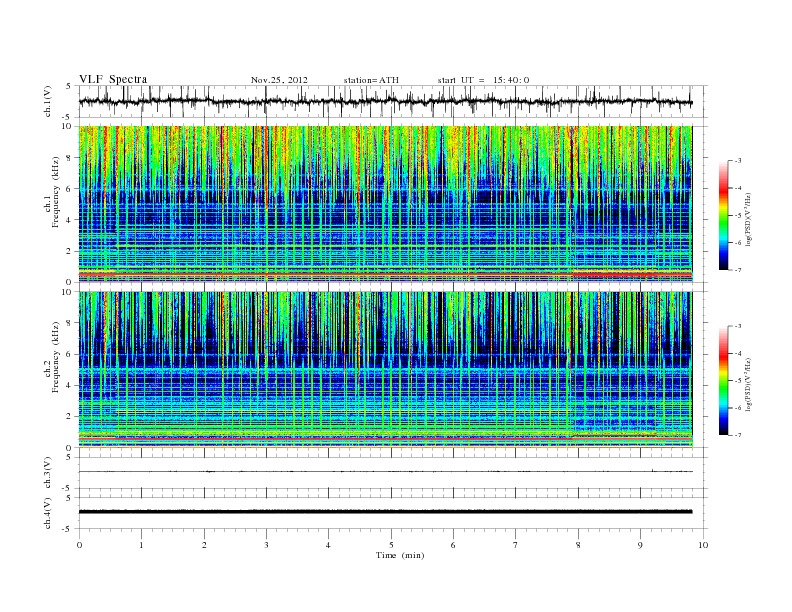The image size is (792, 612).
Task: Click the "8" tick on the time axis
Action: (578, 545)
